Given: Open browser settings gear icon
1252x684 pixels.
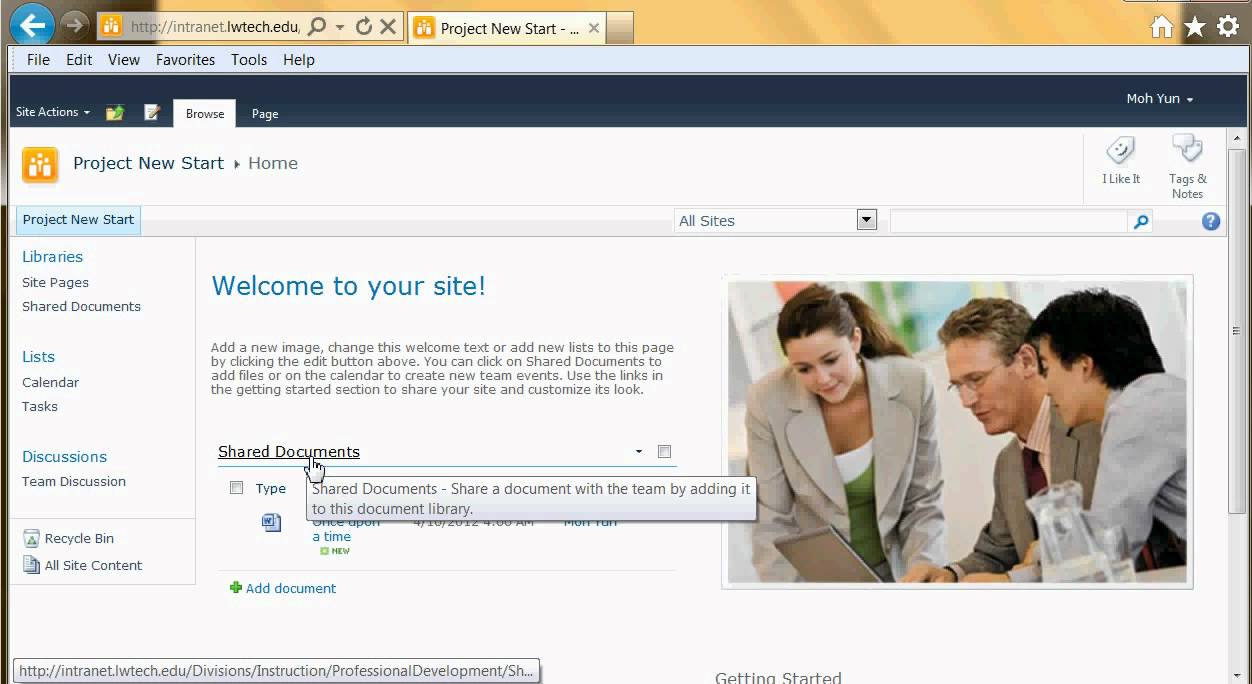Looking at the screenshot, I should [1228, 27].
